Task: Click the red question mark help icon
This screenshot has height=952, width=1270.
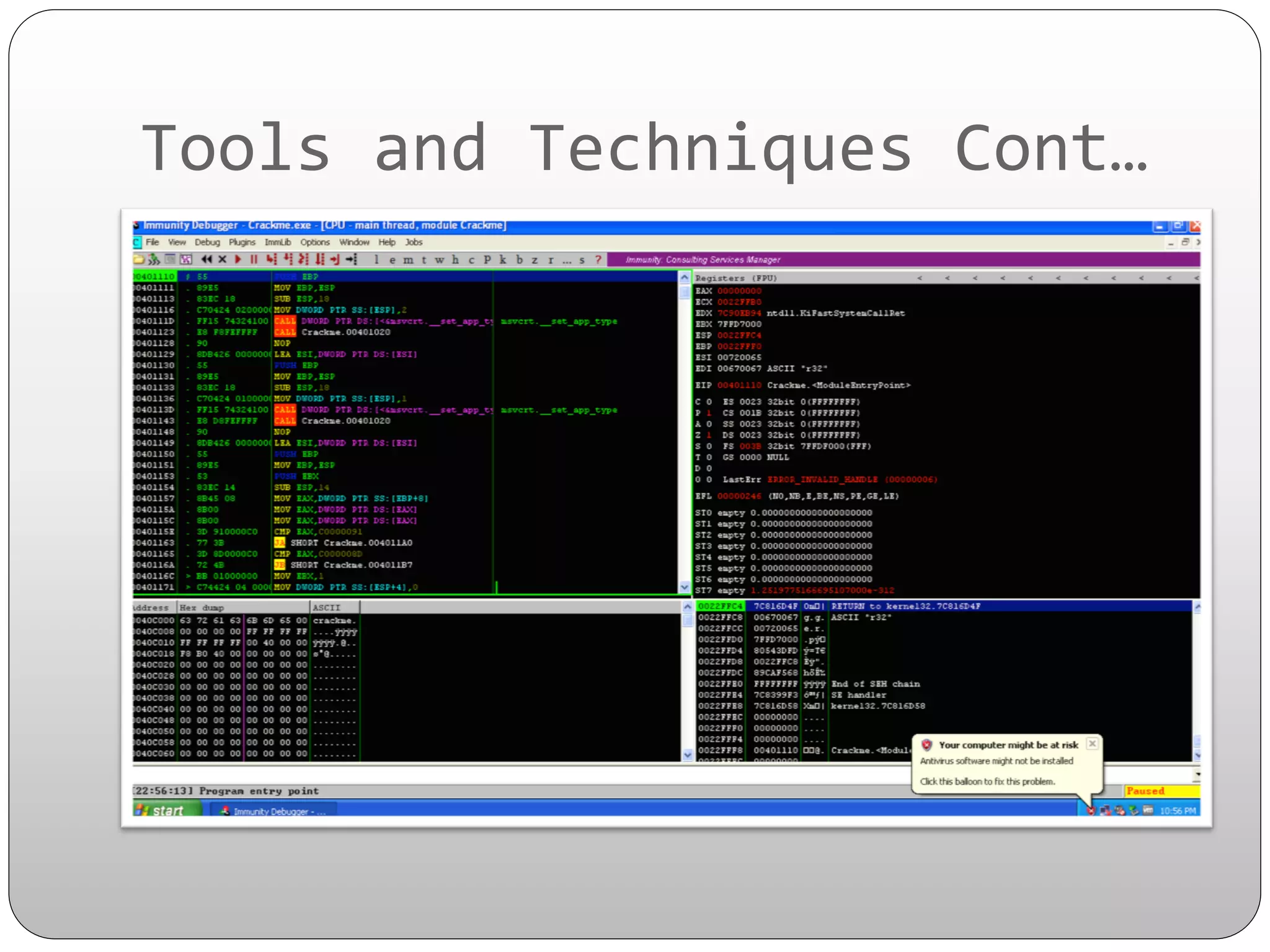Action: pyautogui.click(x=598, y=260)
